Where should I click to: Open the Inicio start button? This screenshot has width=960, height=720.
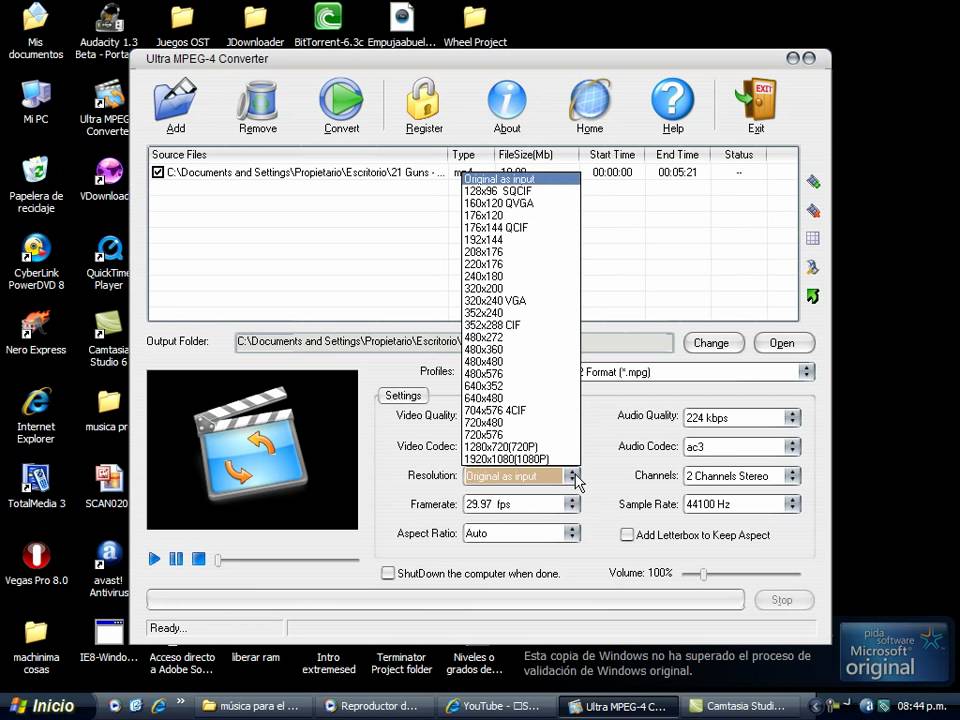[46, 706]
